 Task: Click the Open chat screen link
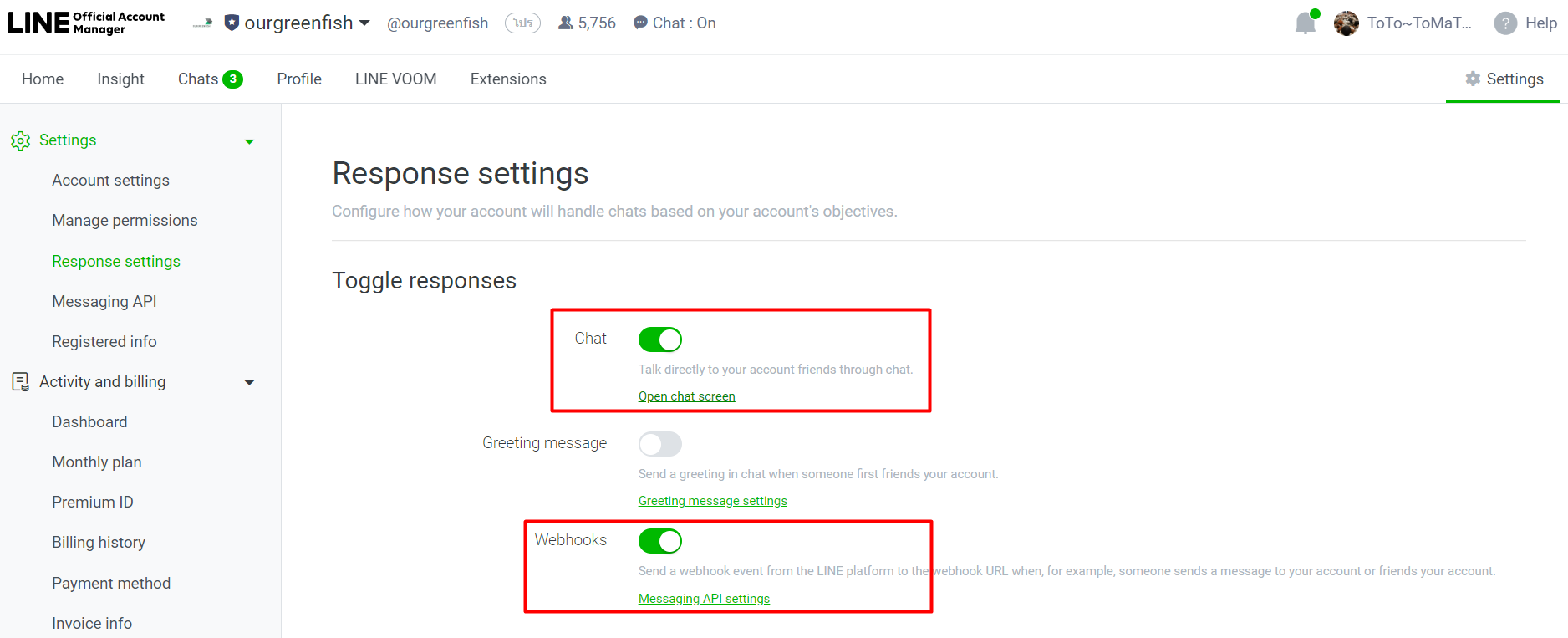tap(686, 396)
